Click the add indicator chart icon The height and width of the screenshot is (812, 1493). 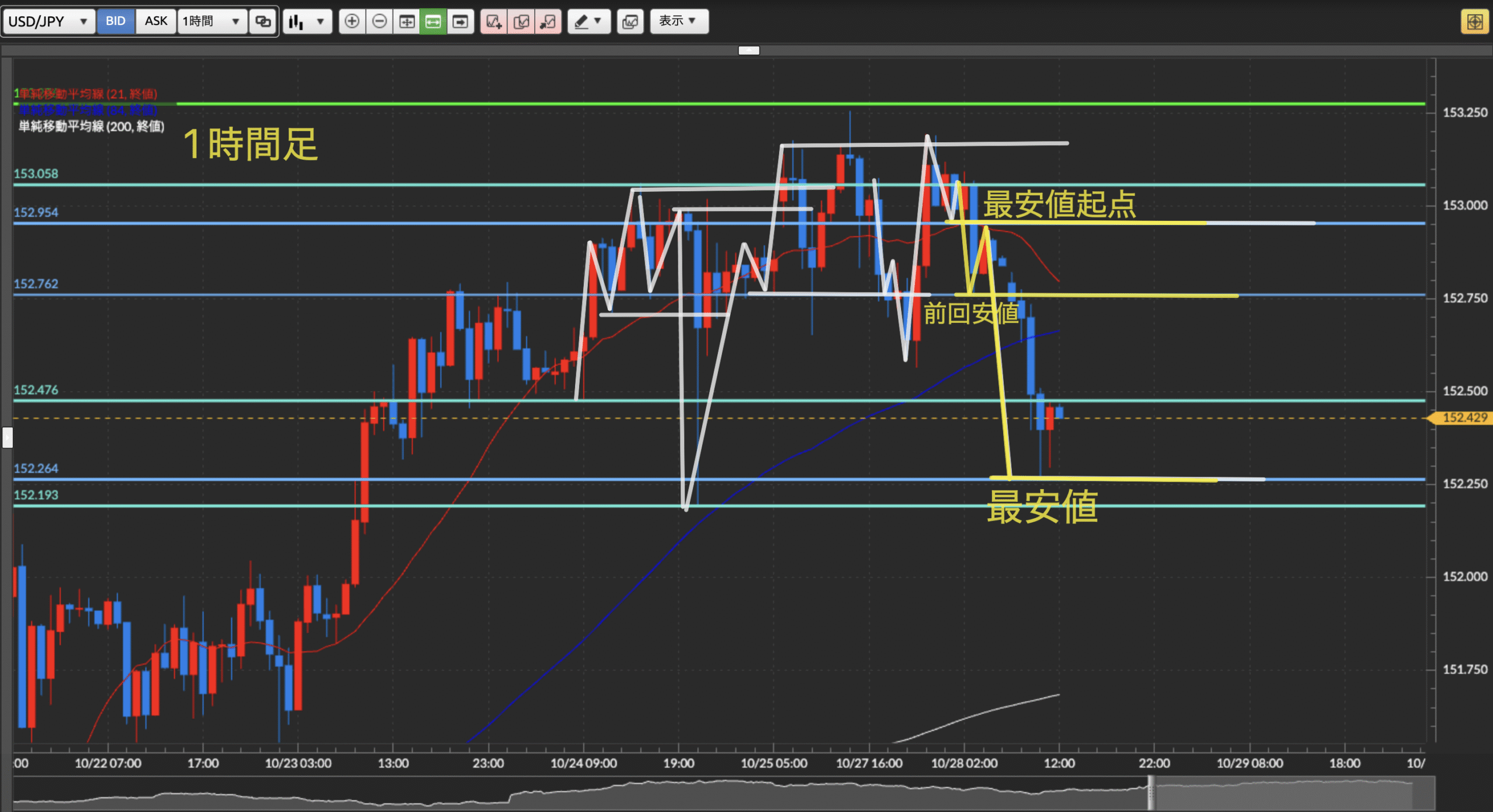(494, 22)
